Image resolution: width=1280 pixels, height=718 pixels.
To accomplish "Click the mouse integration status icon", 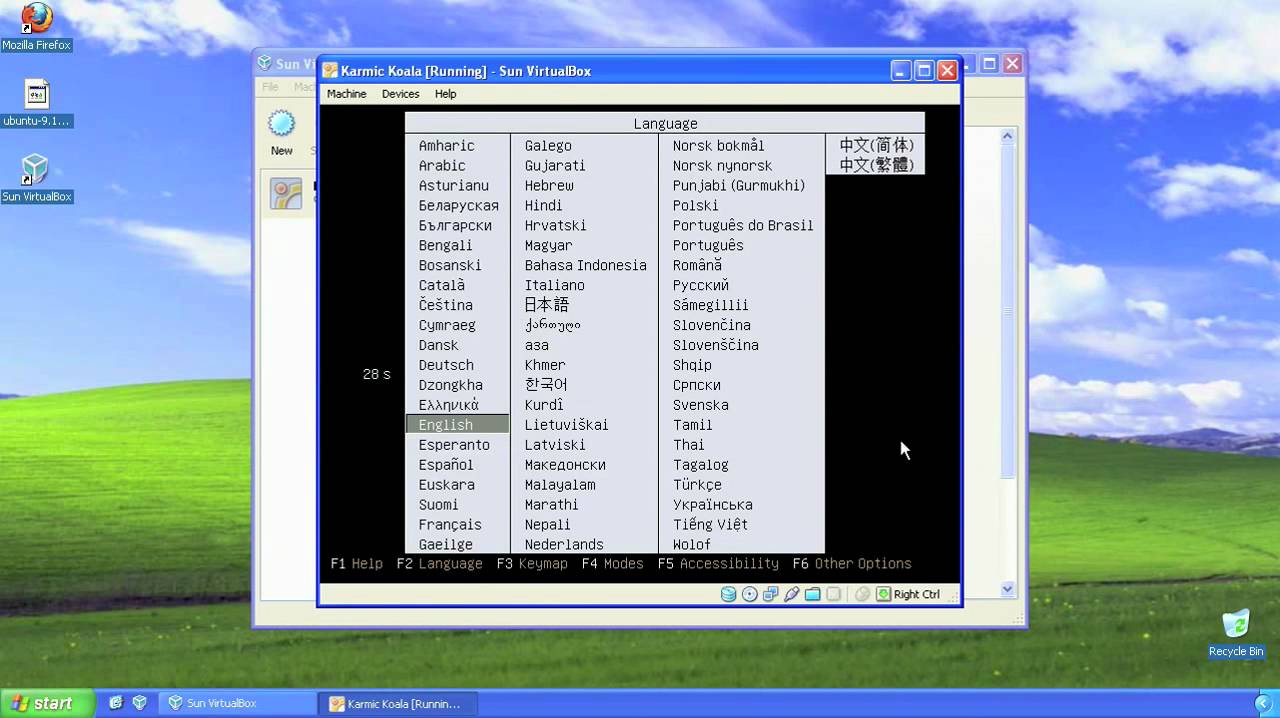I will click(862, 594).
